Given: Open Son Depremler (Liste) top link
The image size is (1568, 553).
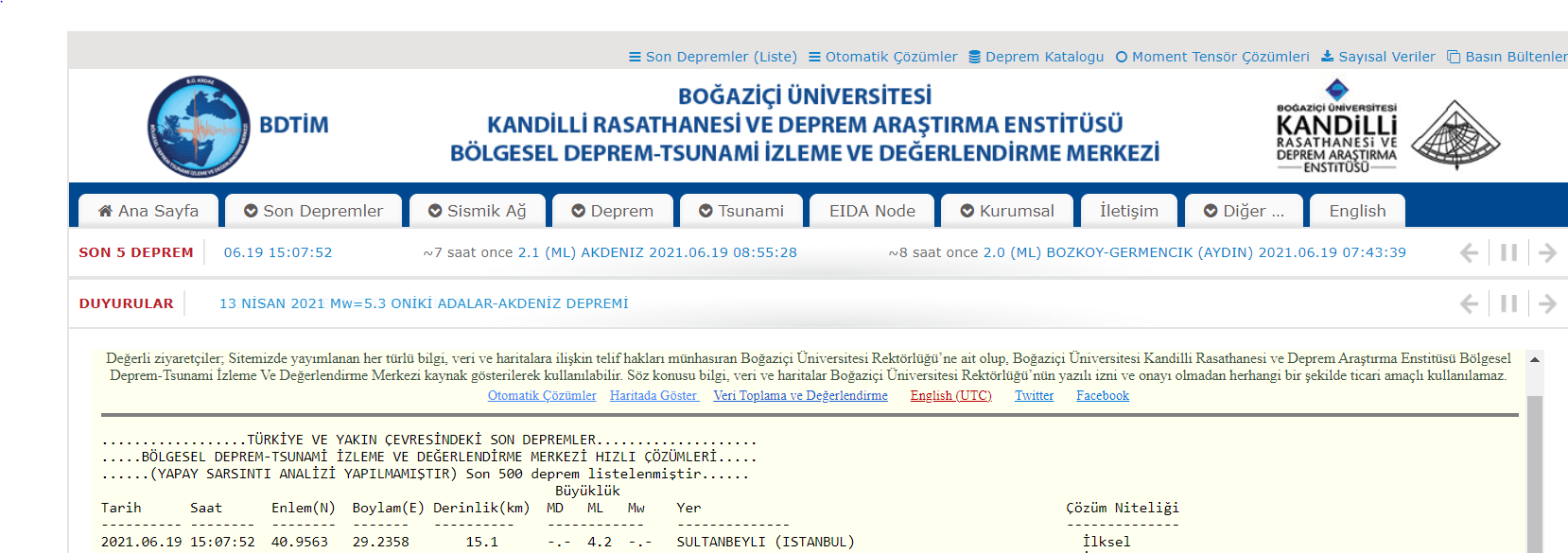Looking at the screenshot, I should [x=713, y=57].
